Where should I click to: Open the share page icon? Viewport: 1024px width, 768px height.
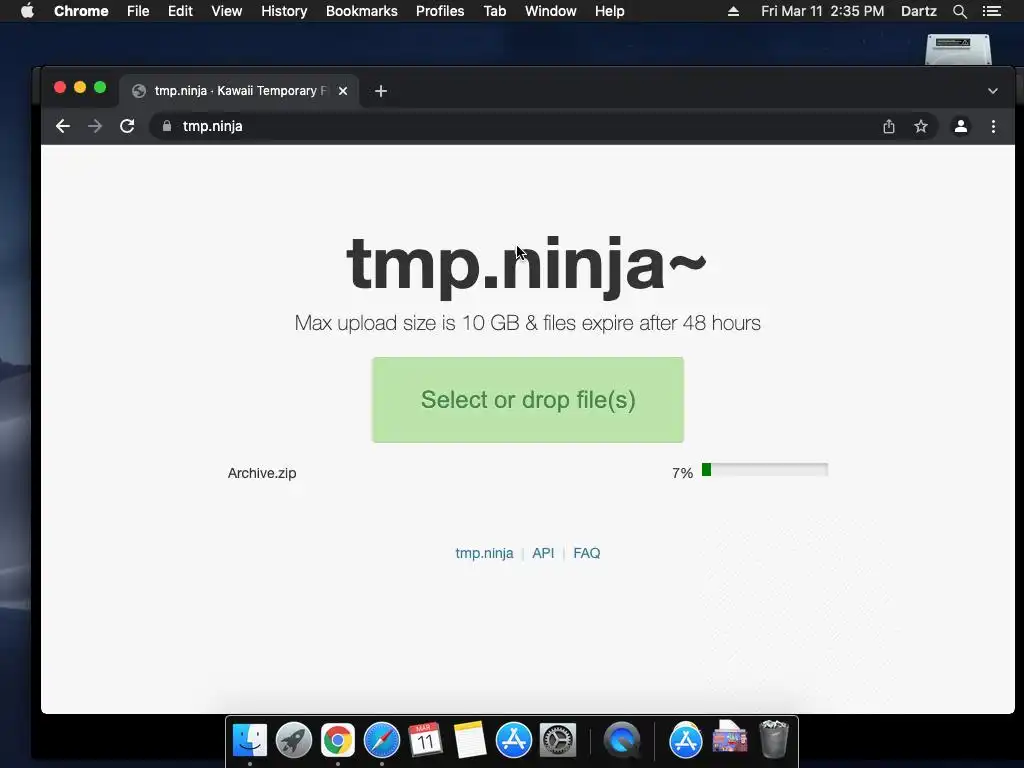[889, 126]
